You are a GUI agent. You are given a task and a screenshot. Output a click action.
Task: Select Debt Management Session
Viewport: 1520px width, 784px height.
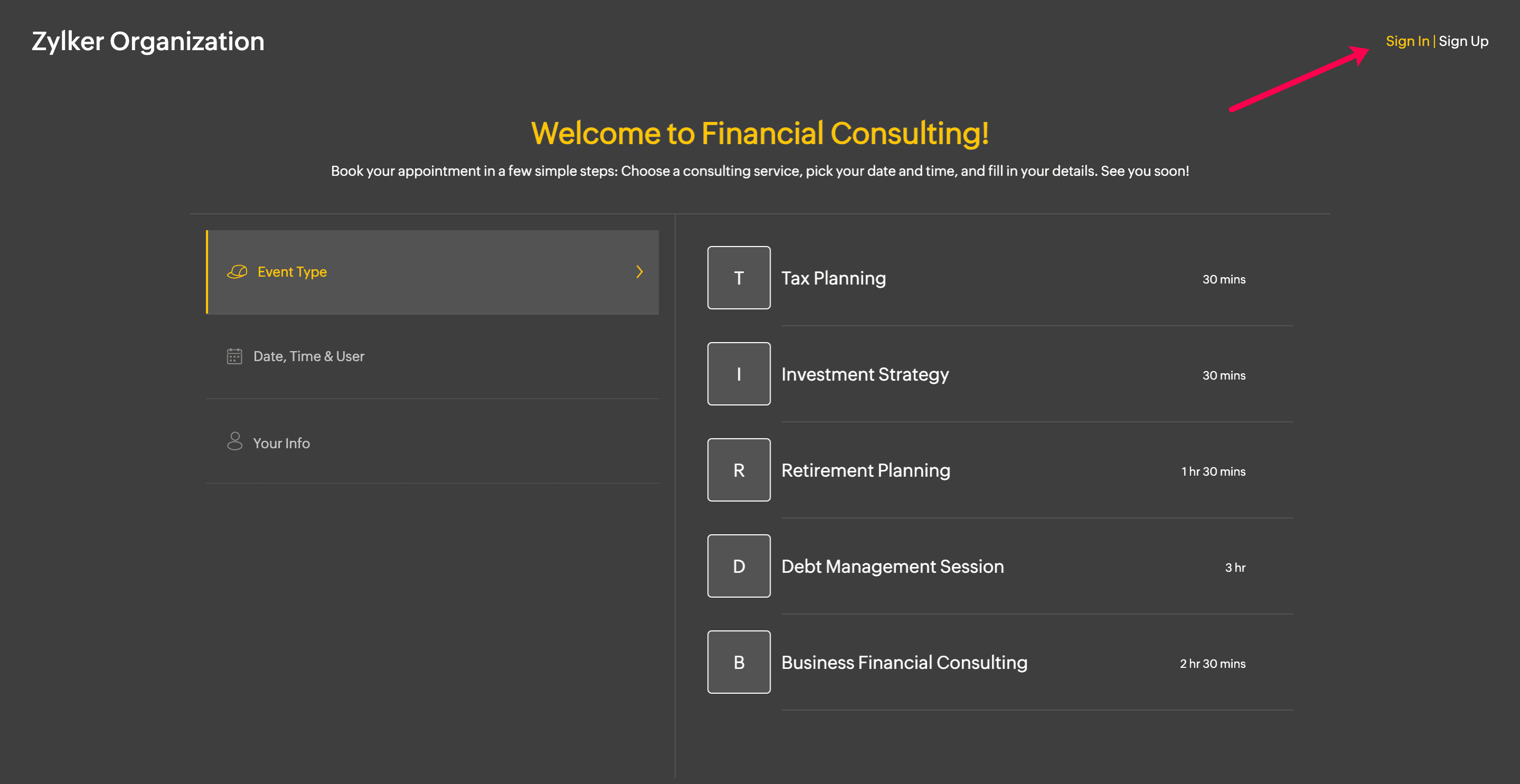tap(892, 566)
